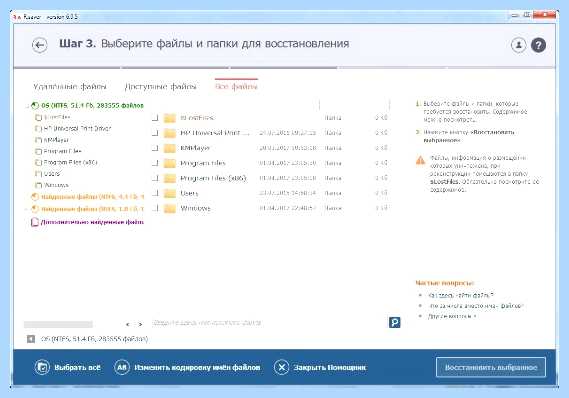Open the second FAQ link about file contents
The height and width of the screenshot is (398, 569).
[x=475, y=306]
